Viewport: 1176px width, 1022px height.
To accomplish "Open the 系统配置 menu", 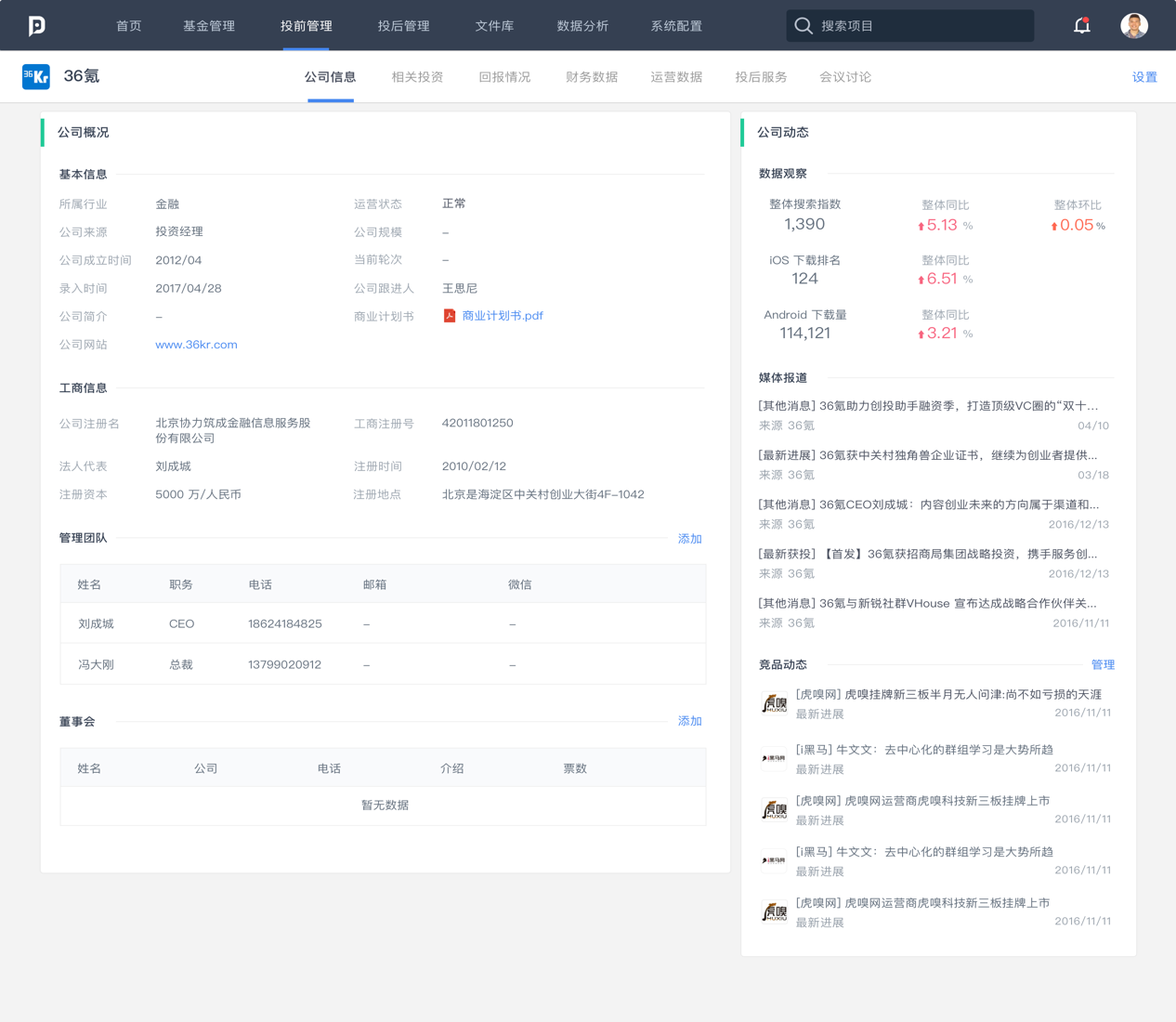I will [676, 26].
